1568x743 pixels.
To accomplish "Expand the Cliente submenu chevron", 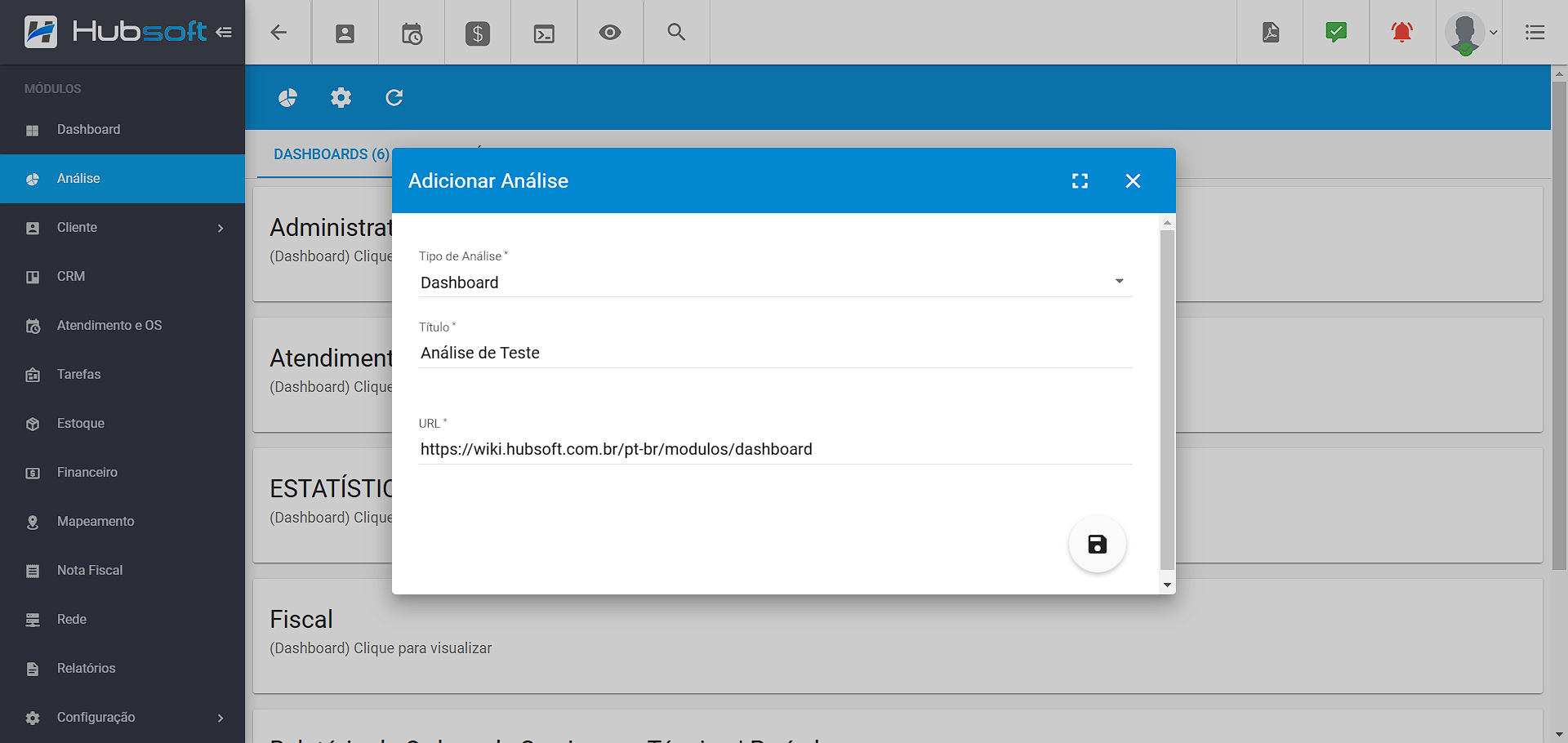I will (x=220, y=228).
